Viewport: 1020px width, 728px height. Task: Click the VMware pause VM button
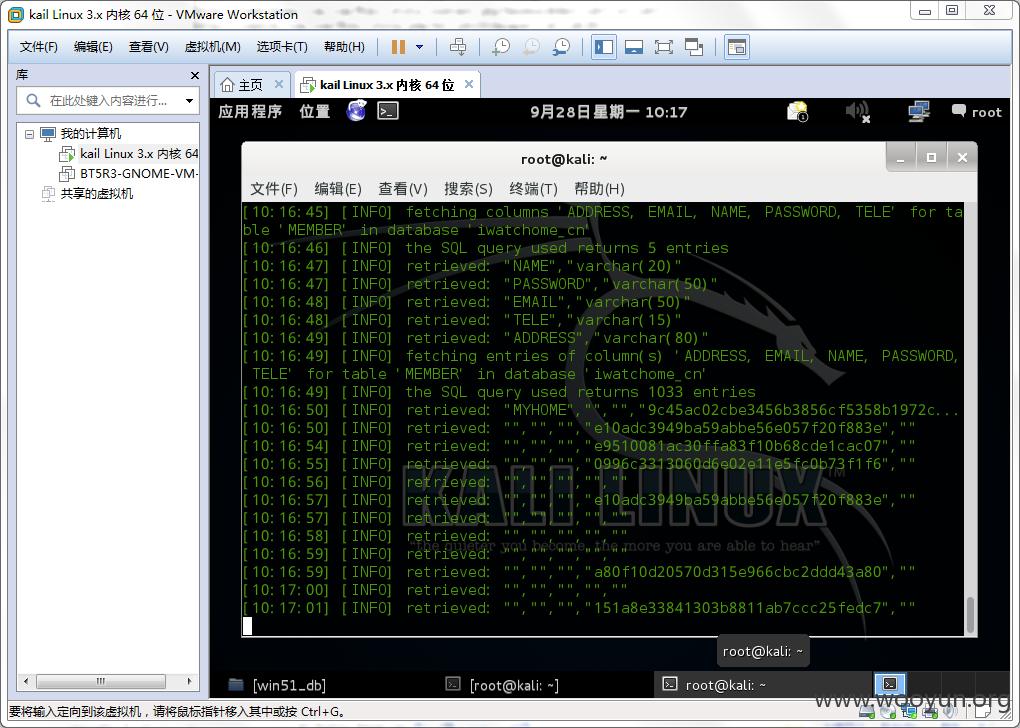398,47
